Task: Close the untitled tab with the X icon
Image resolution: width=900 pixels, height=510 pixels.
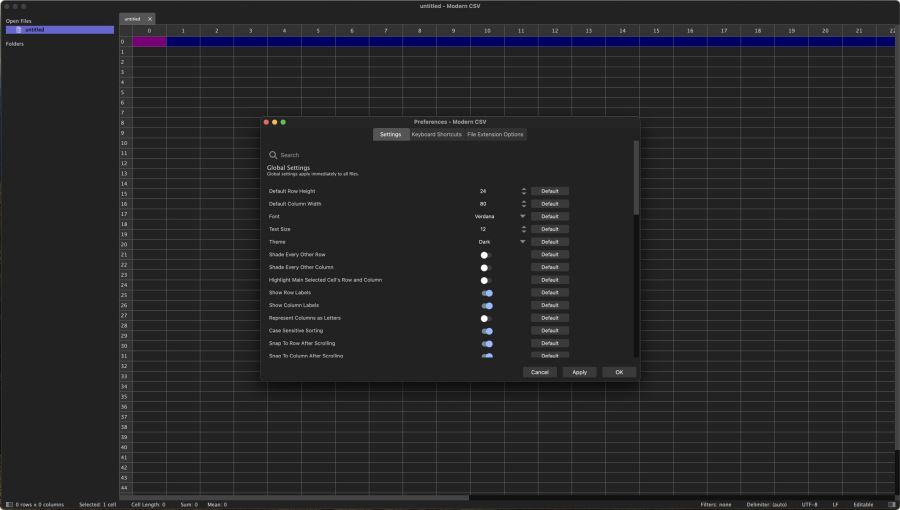Action: pyautogui.click(x=150, y=19)
